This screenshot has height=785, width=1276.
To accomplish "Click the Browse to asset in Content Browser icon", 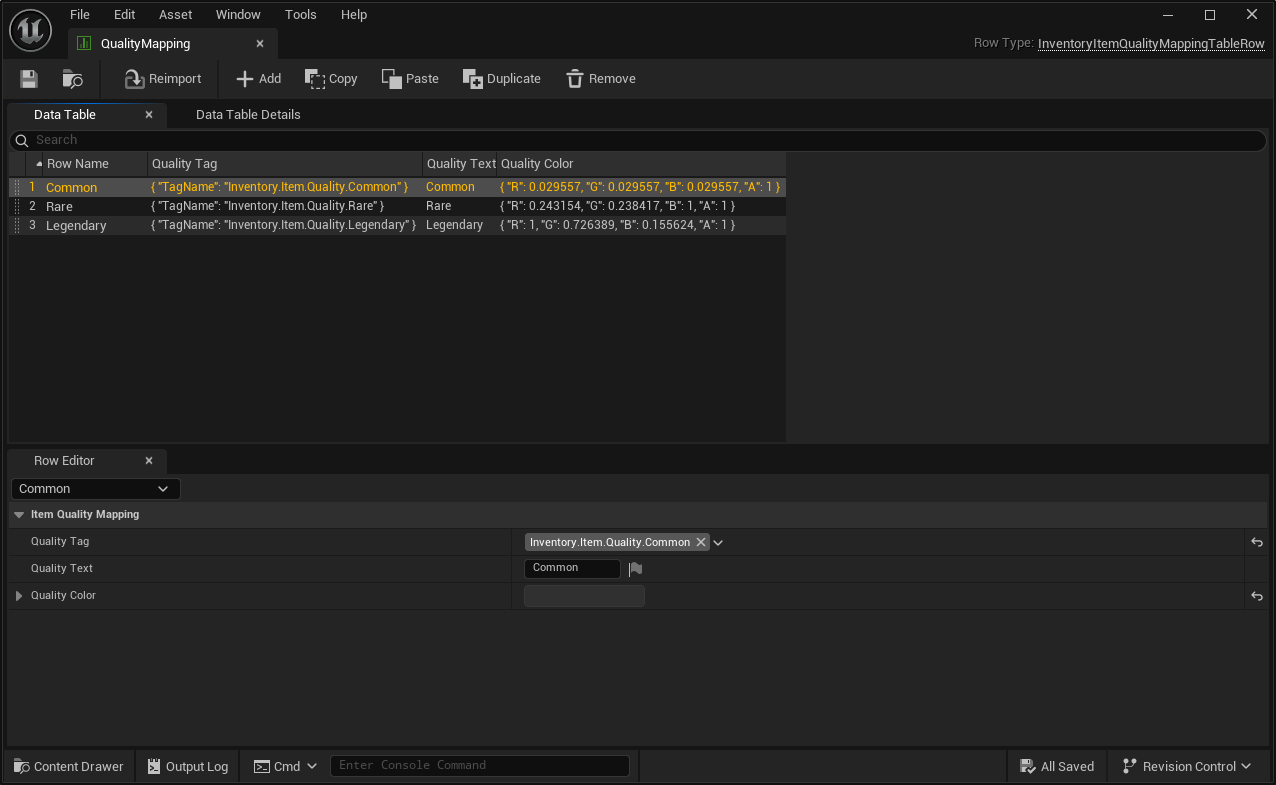I will tap(73, 79).
